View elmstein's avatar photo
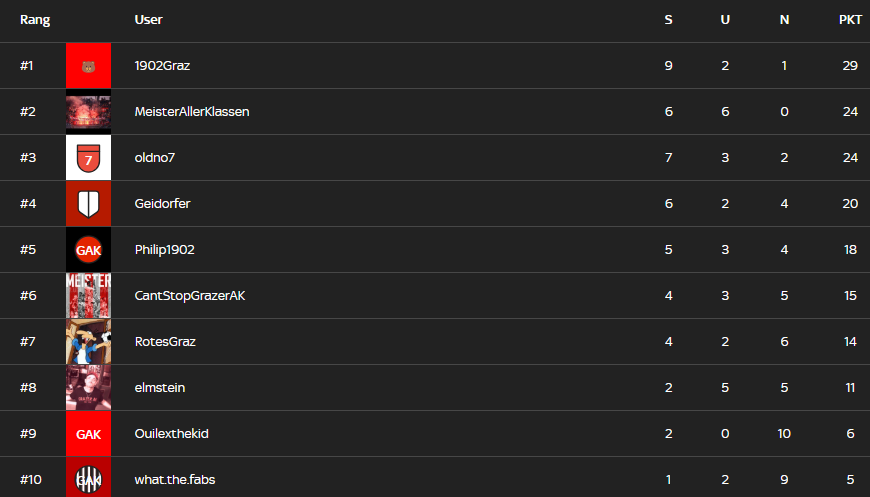The width and height of the screenshot is (870, 497). 88,388
